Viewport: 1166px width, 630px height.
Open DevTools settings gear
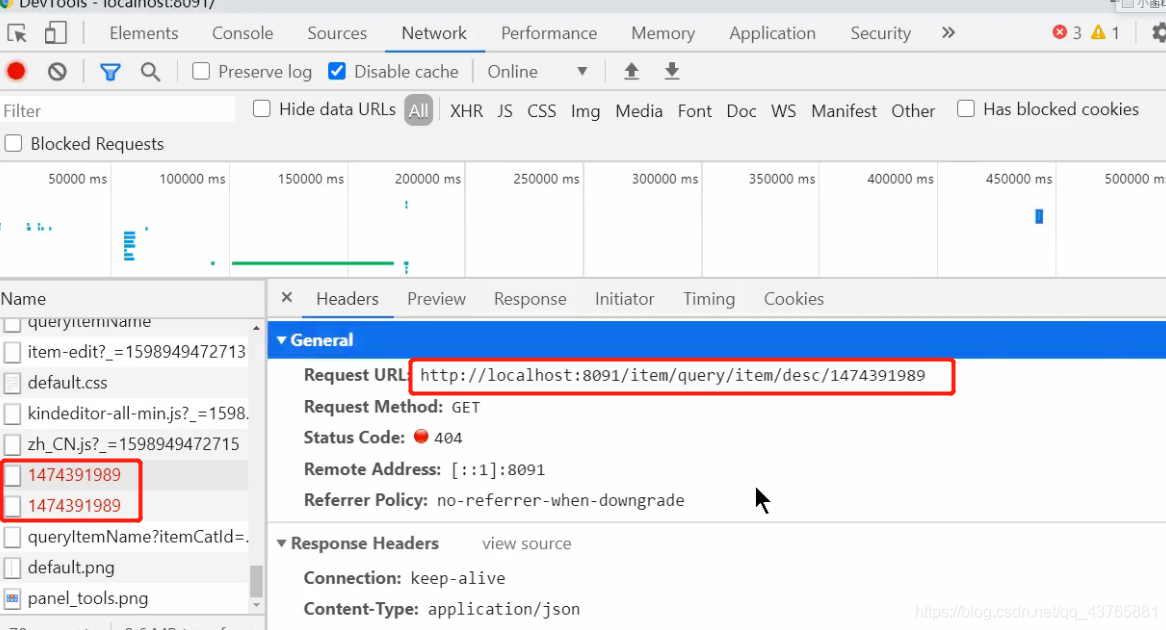tap(1159, 33)
